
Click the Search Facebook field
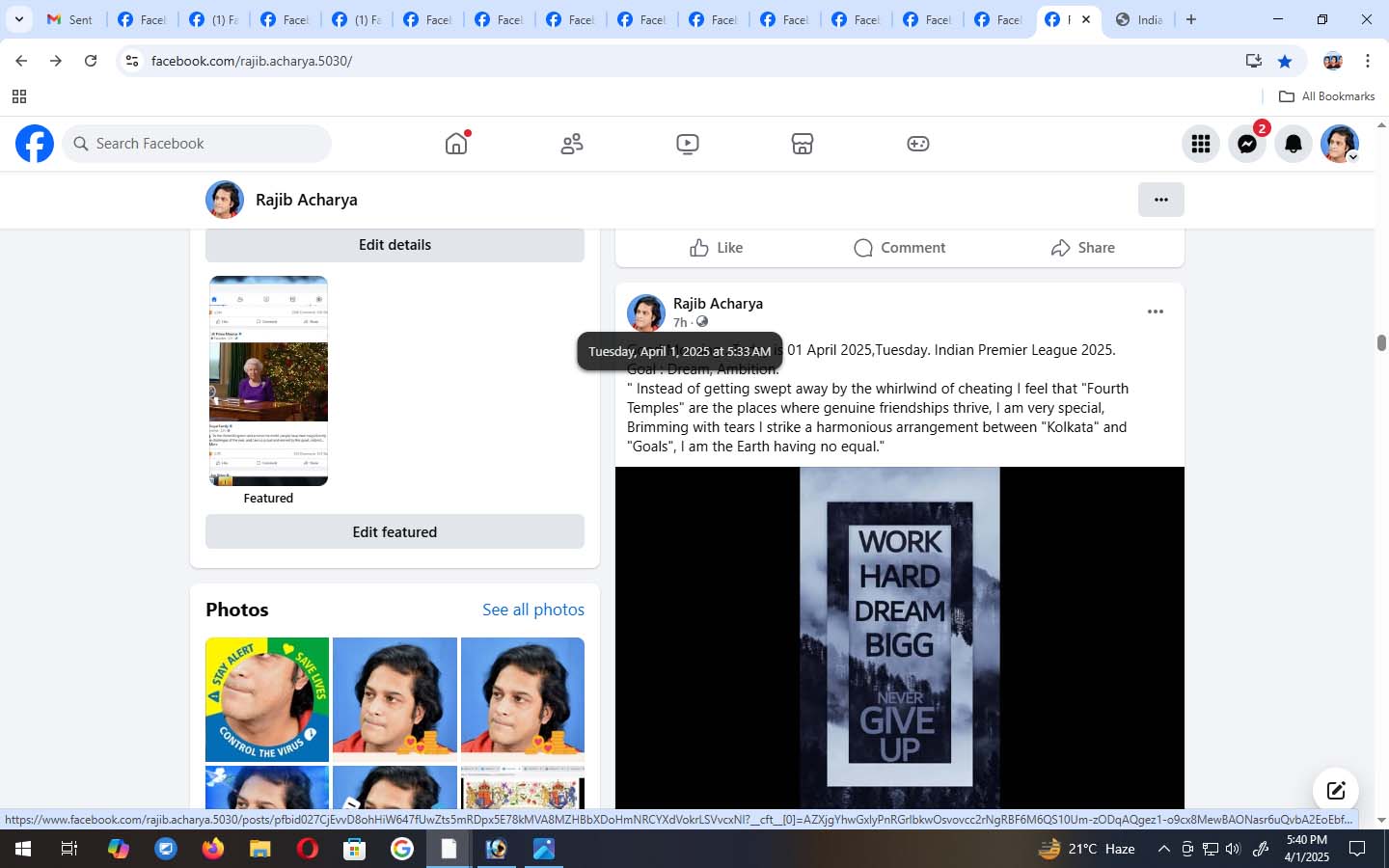tap(197, 144)
